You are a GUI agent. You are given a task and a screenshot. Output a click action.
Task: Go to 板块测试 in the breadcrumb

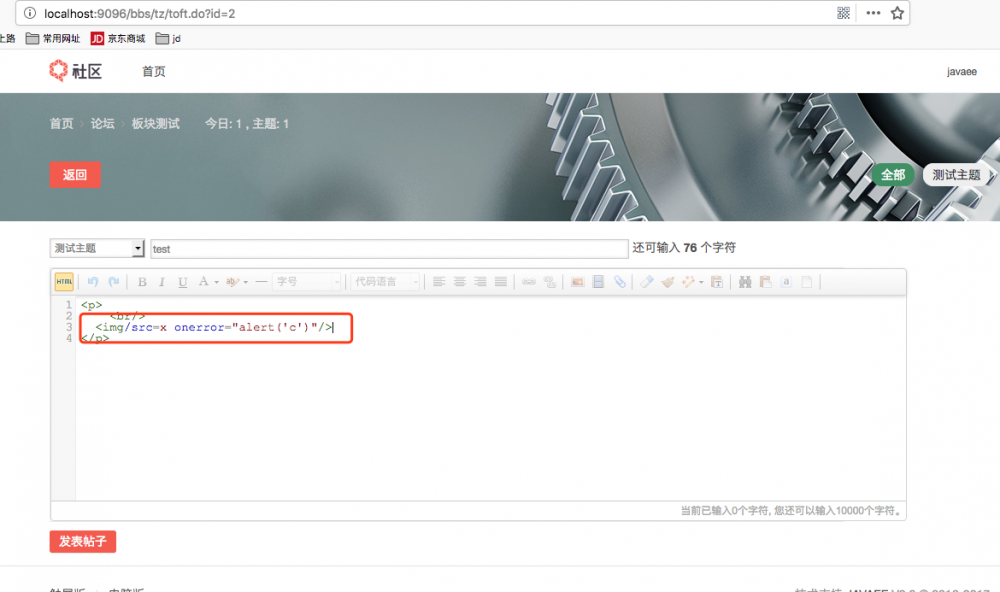pyautogui.click(x=156, y=124)
